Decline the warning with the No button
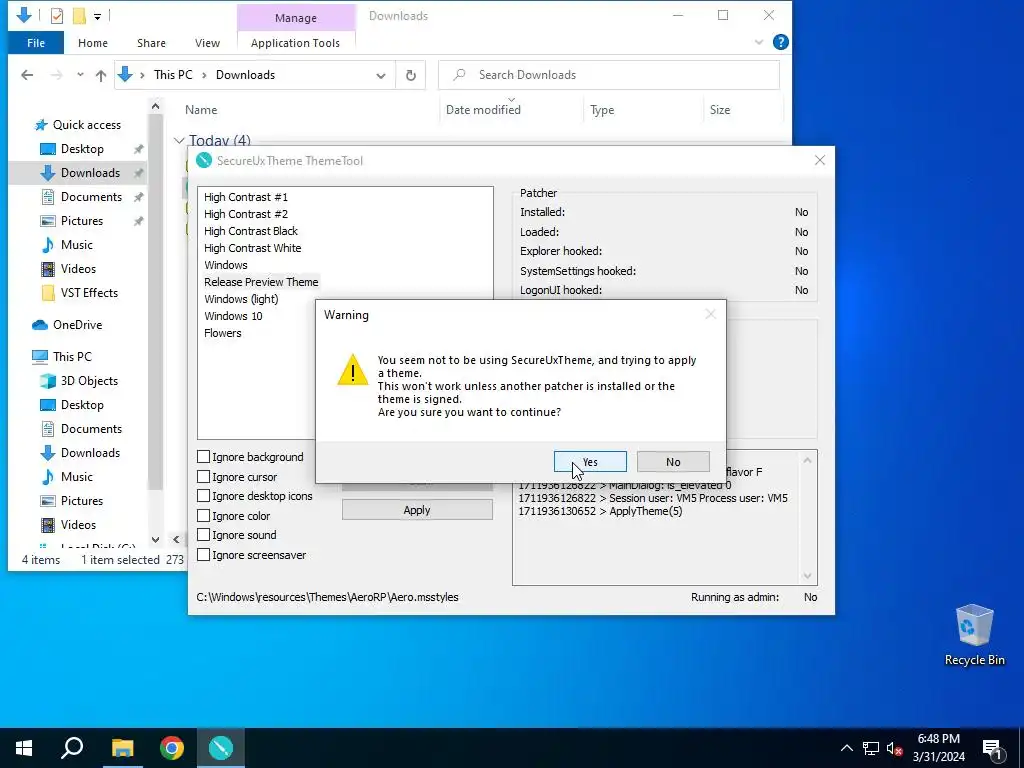1024x768 pixels. pos(673,462)
